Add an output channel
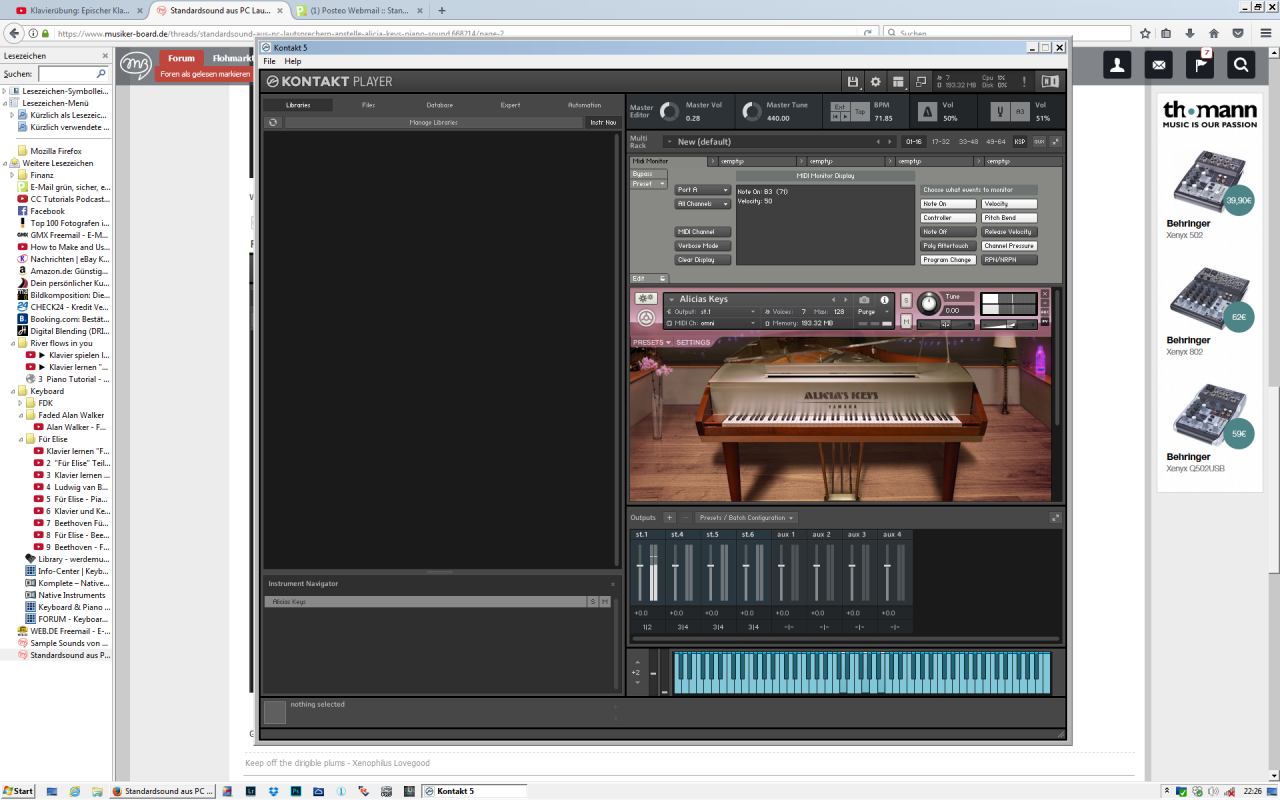 [x=670, y=518]
